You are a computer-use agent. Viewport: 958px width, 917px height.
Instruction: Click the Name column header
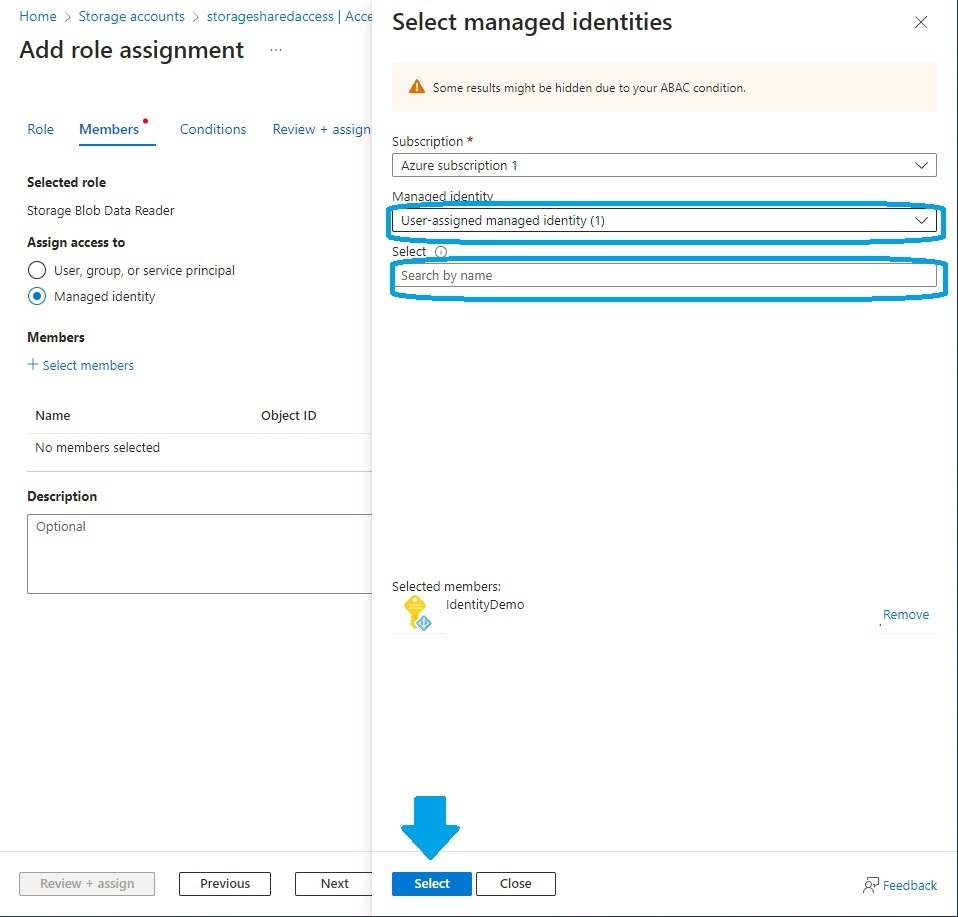pyautogui.click(x=53, y=415)
